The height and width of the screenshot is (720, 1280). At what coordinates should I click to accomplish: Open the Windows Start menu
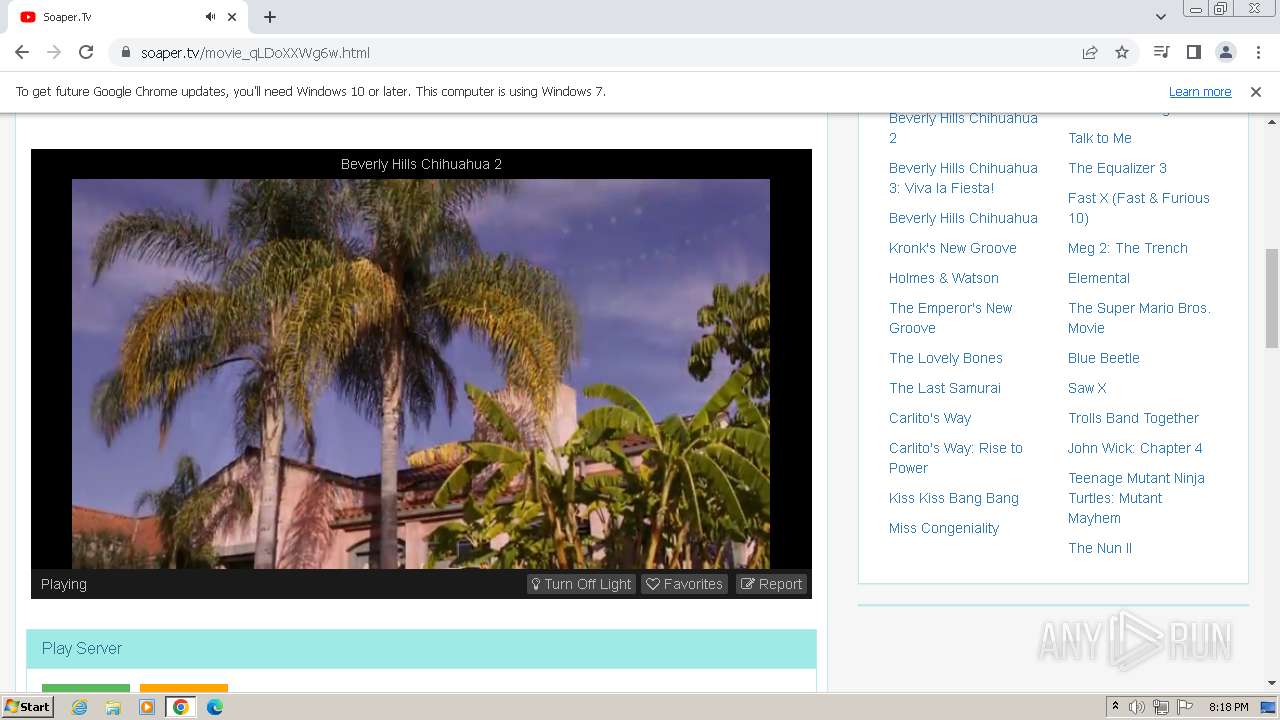click(x=27, y=707)
